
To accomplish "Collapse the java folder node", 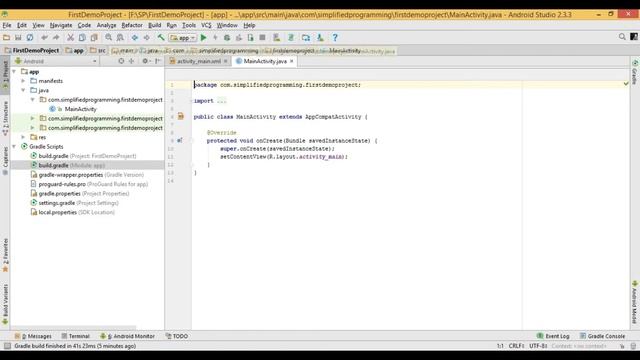I will tap(24, 90).
